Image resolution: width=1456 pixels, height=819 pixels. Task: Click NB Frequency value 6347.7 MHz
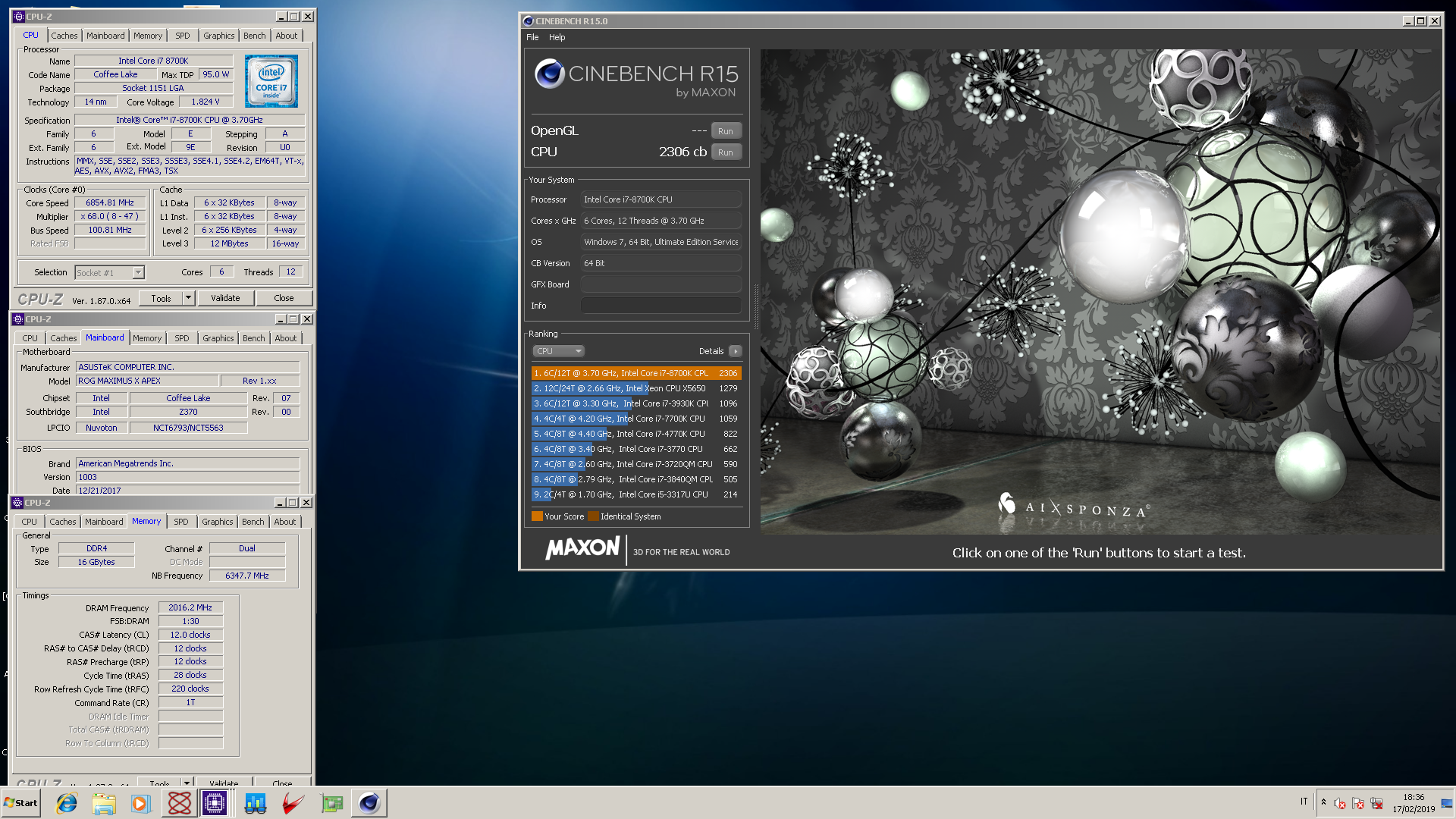pos(247,576)
